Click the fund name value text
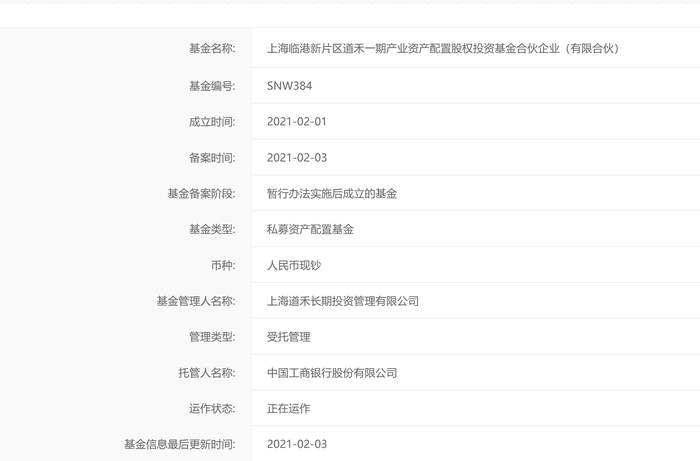The height and width of the screenshot is (461, 700). pos(443,48)
